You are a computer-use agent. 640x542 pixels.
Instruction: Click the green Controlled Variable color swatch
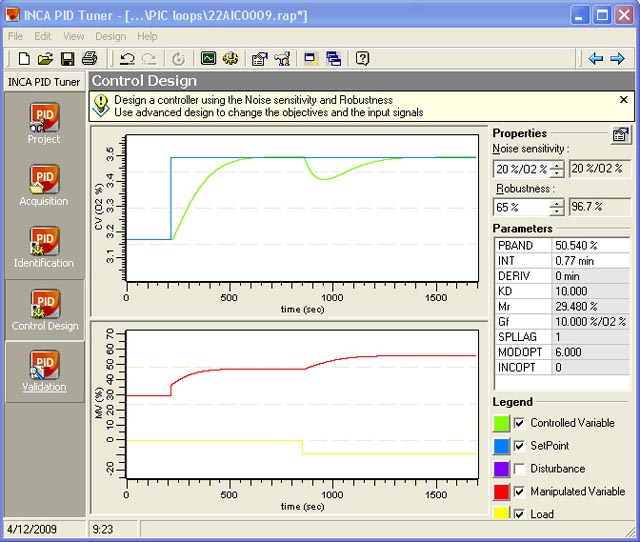pyautogui.click(x=501, y=423)
